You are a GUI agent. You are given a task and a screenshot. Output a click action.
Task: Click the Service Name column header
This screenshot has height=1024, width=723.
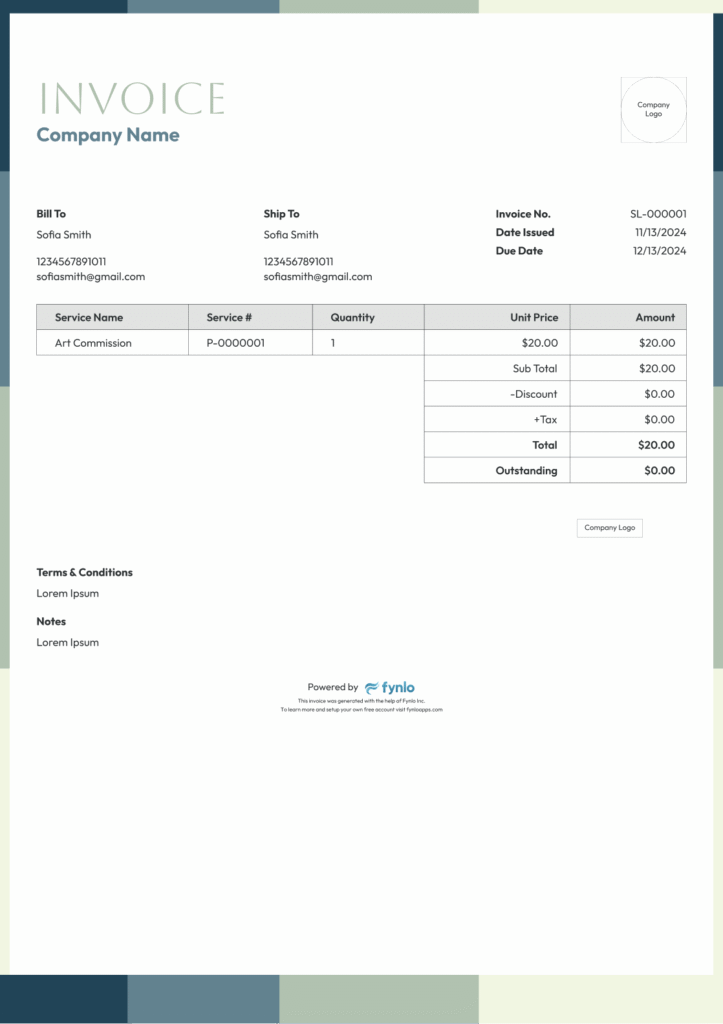pos(89,317)
